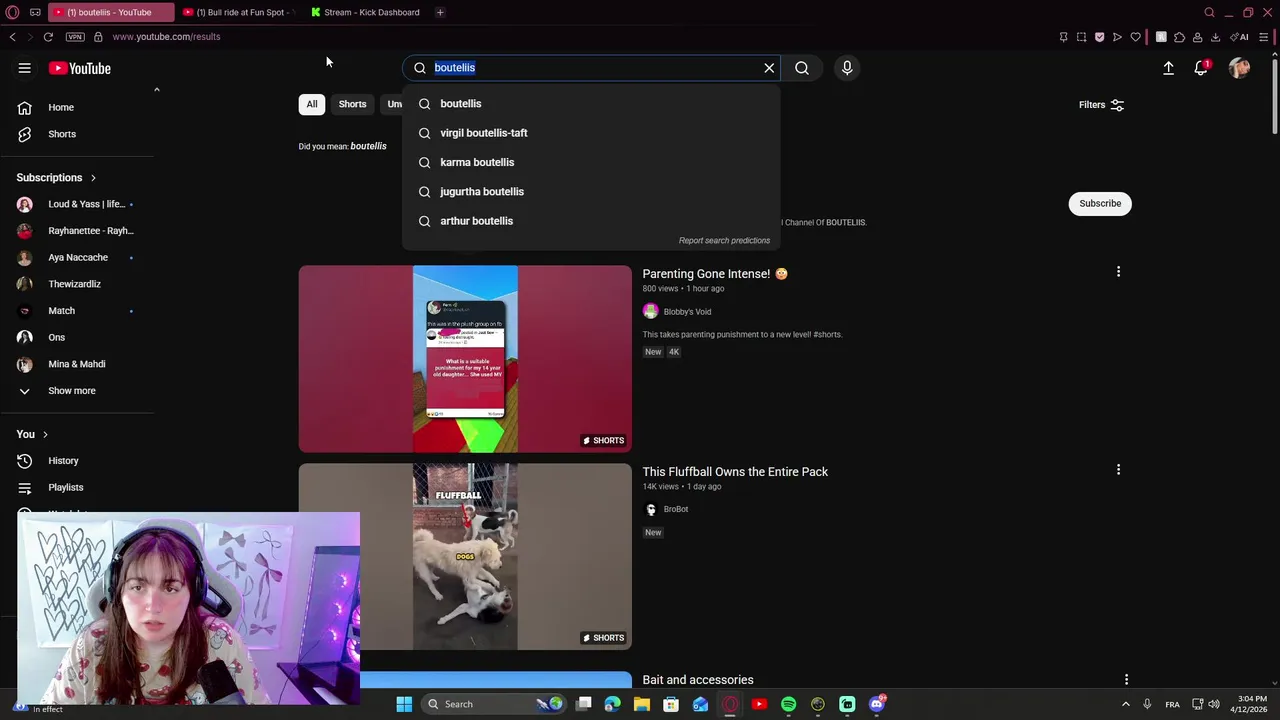This screenshot has width=1280, height=720.
Task: Add page to bookmarks with heart icon
Action: coord(1135,37)
